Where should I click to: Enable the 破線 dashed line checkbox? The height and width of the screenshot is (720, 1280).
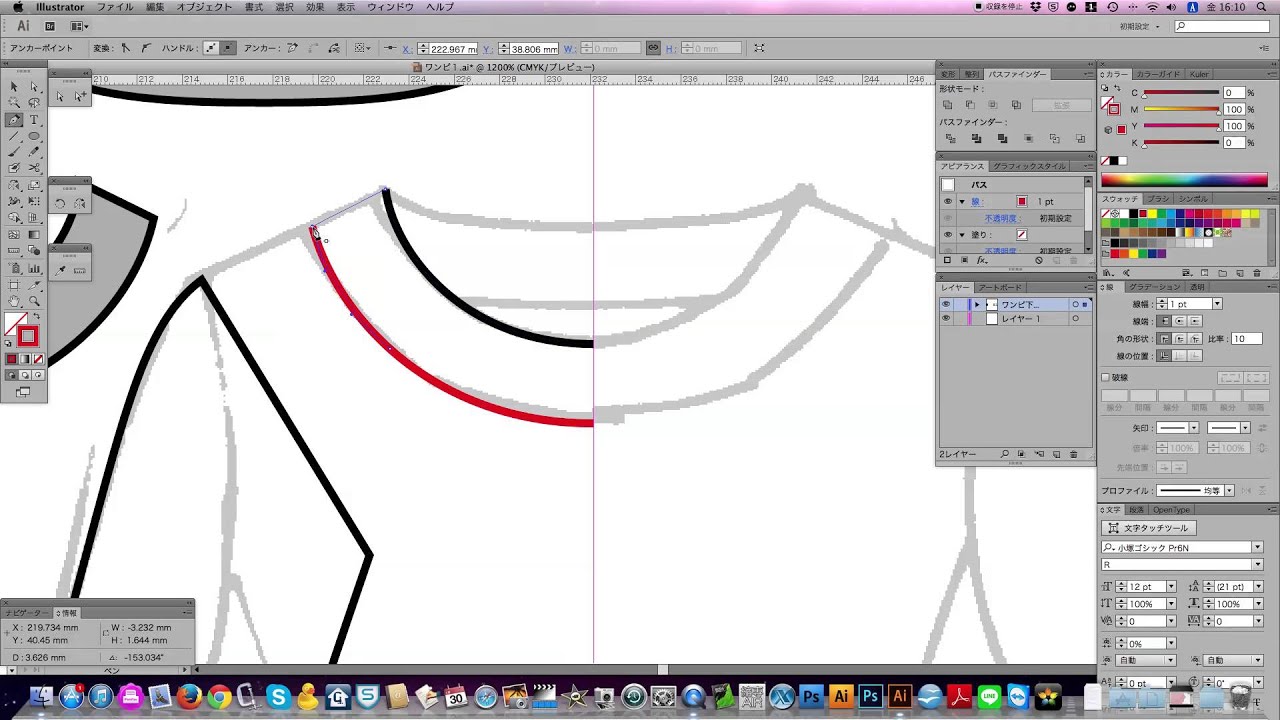(1106, 378)
